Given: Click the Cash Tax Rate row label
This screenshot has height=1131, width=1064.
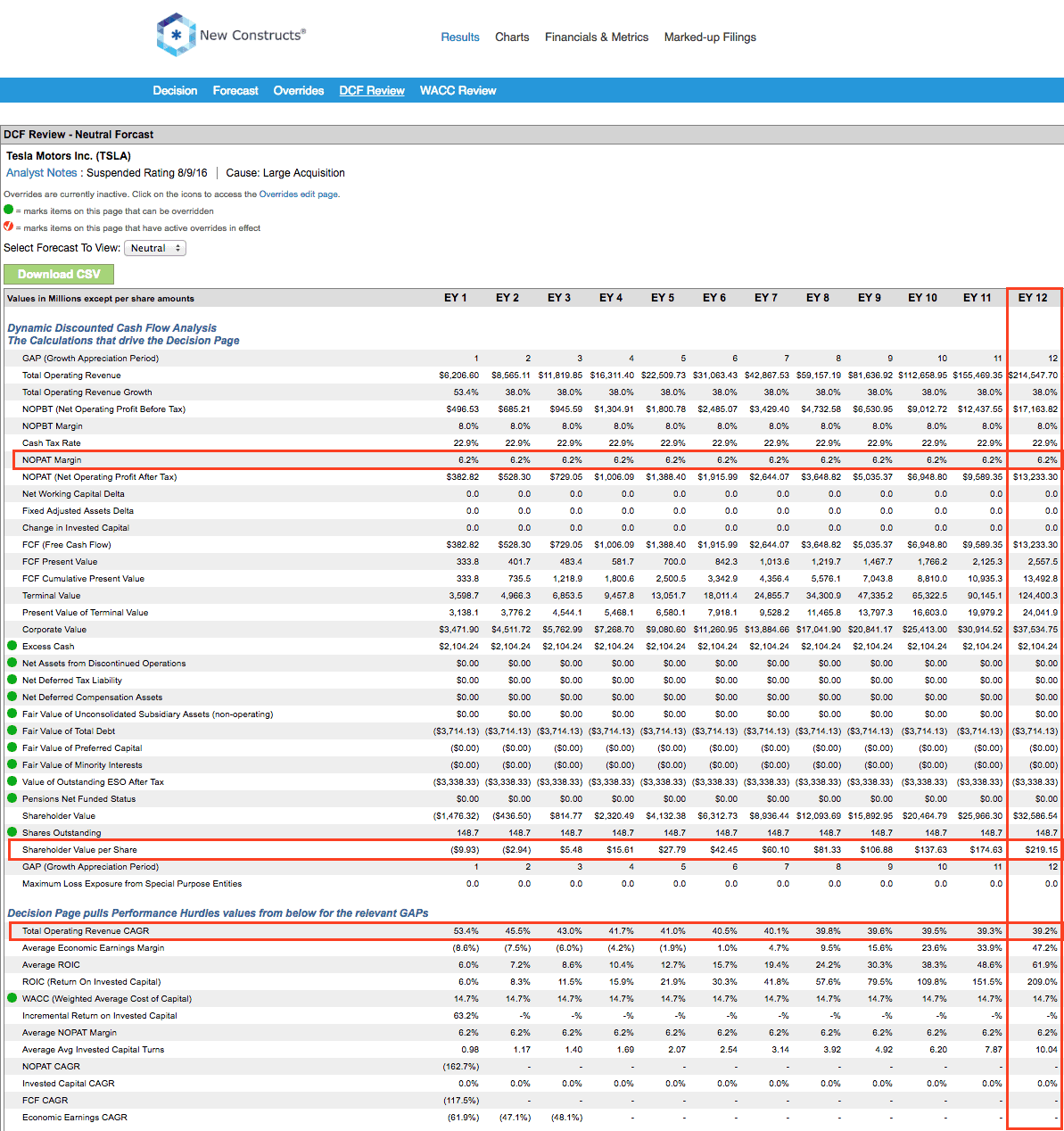Looking at the screenshot, I should 52,443.
